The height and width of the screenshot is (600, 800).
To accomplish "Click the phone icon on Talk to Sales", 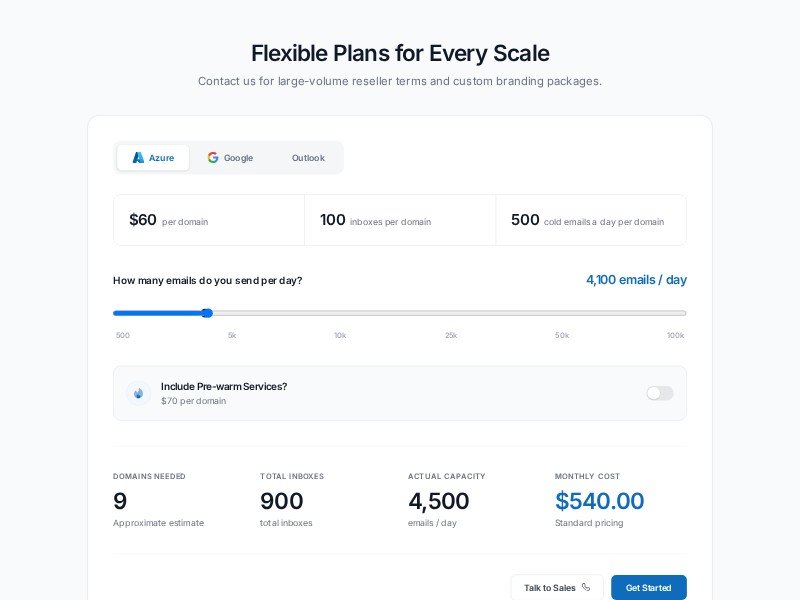I will [586, 588].
